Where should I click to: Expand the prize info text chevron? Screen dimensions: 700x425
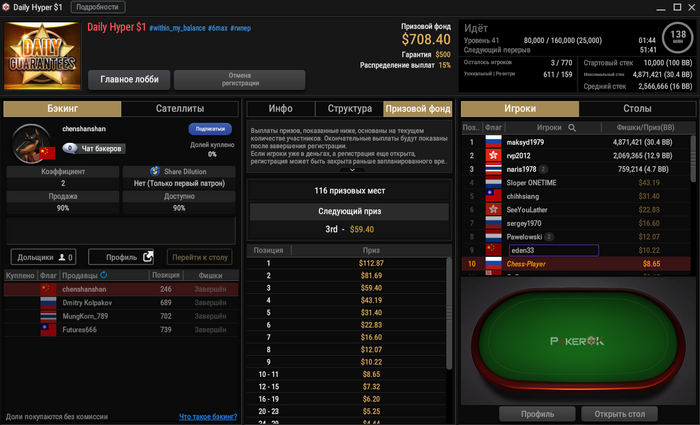click(x=352, y=170)
